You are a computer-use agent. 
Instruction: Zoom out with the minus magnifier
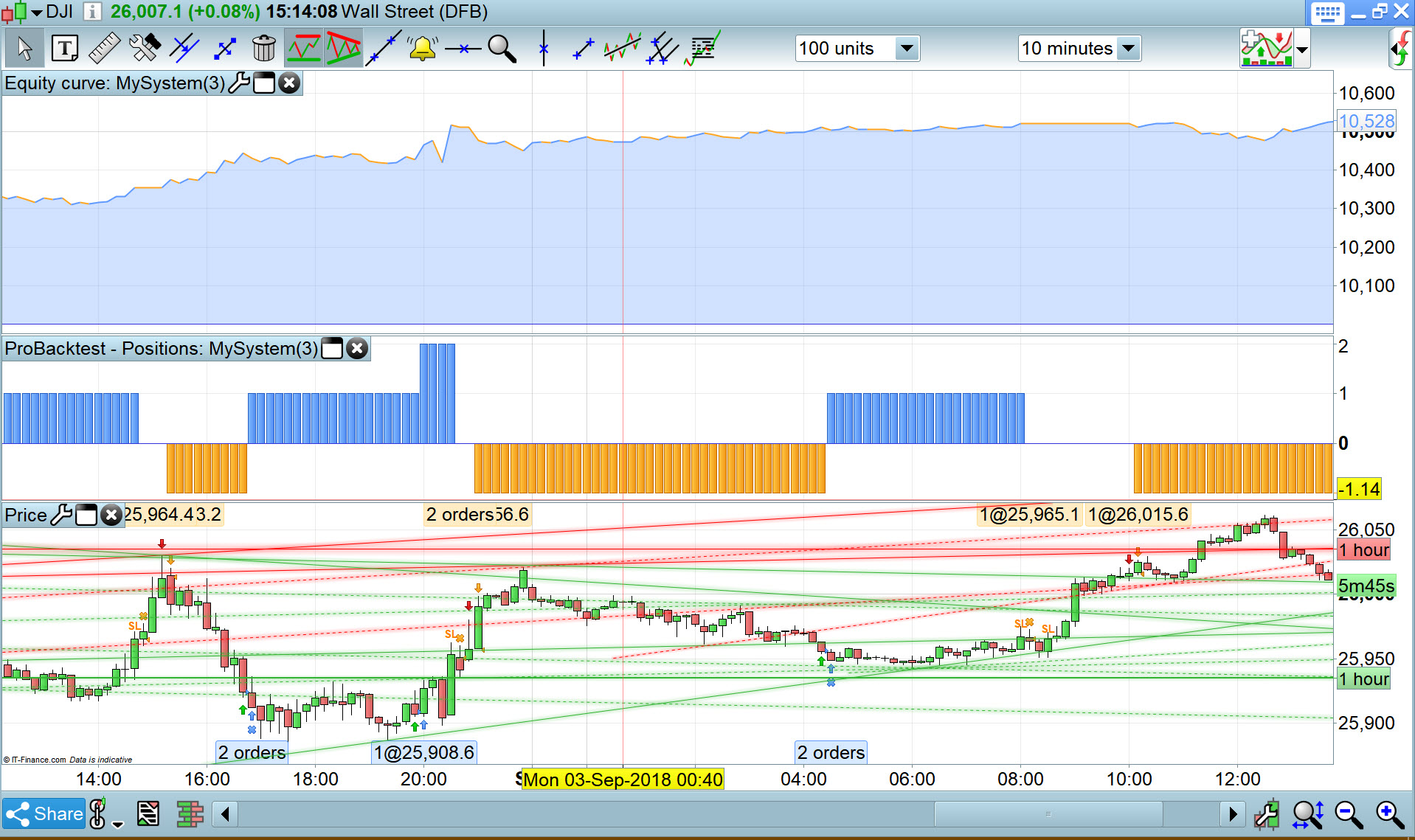(1349, 814)
